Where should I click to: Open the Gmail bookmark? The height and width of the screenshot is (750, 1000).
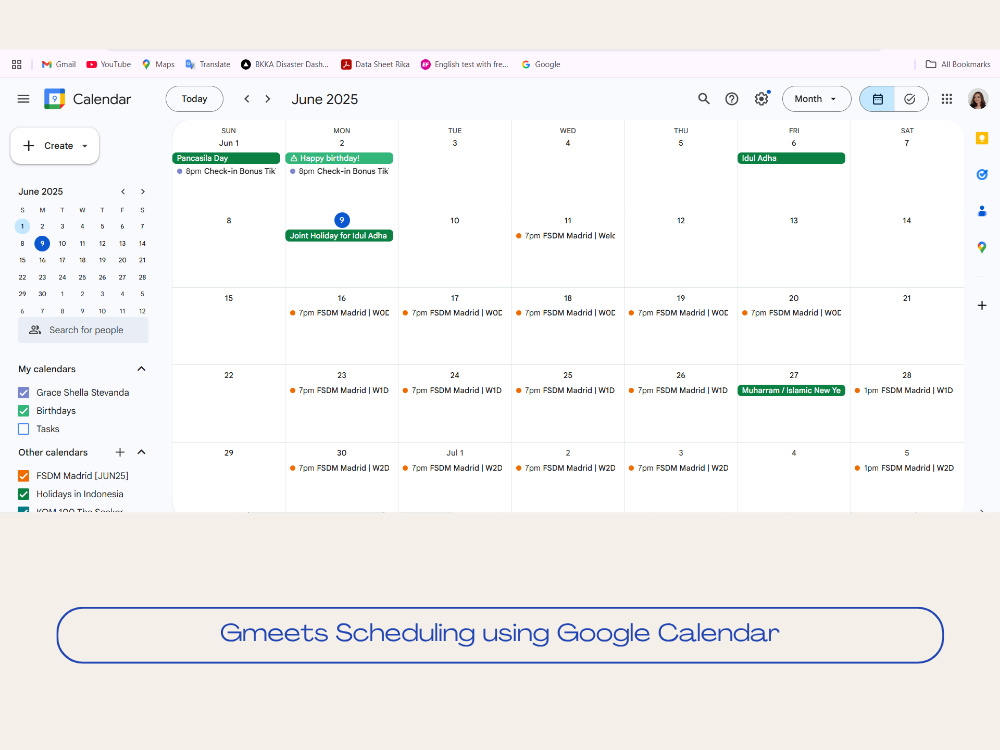click(x=59, y=64)
